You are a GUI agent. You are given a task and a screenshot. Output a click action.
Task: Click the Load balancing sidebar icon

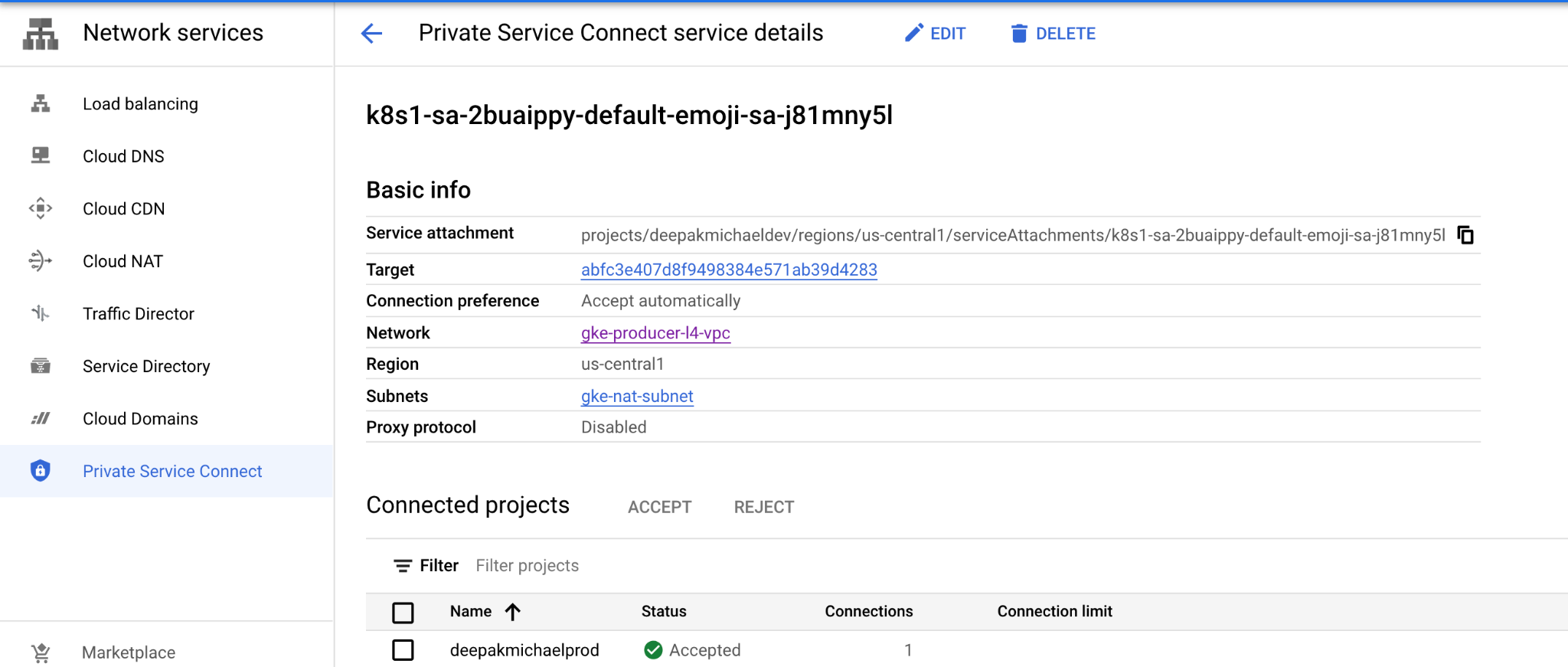tap(41, 103)
